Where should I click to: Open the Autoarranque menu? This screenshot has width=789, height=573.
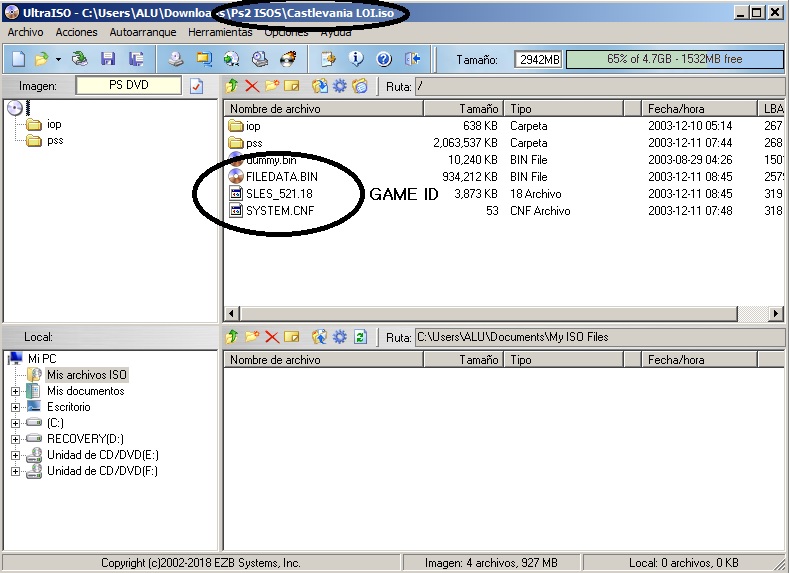[x=143, y=32]
